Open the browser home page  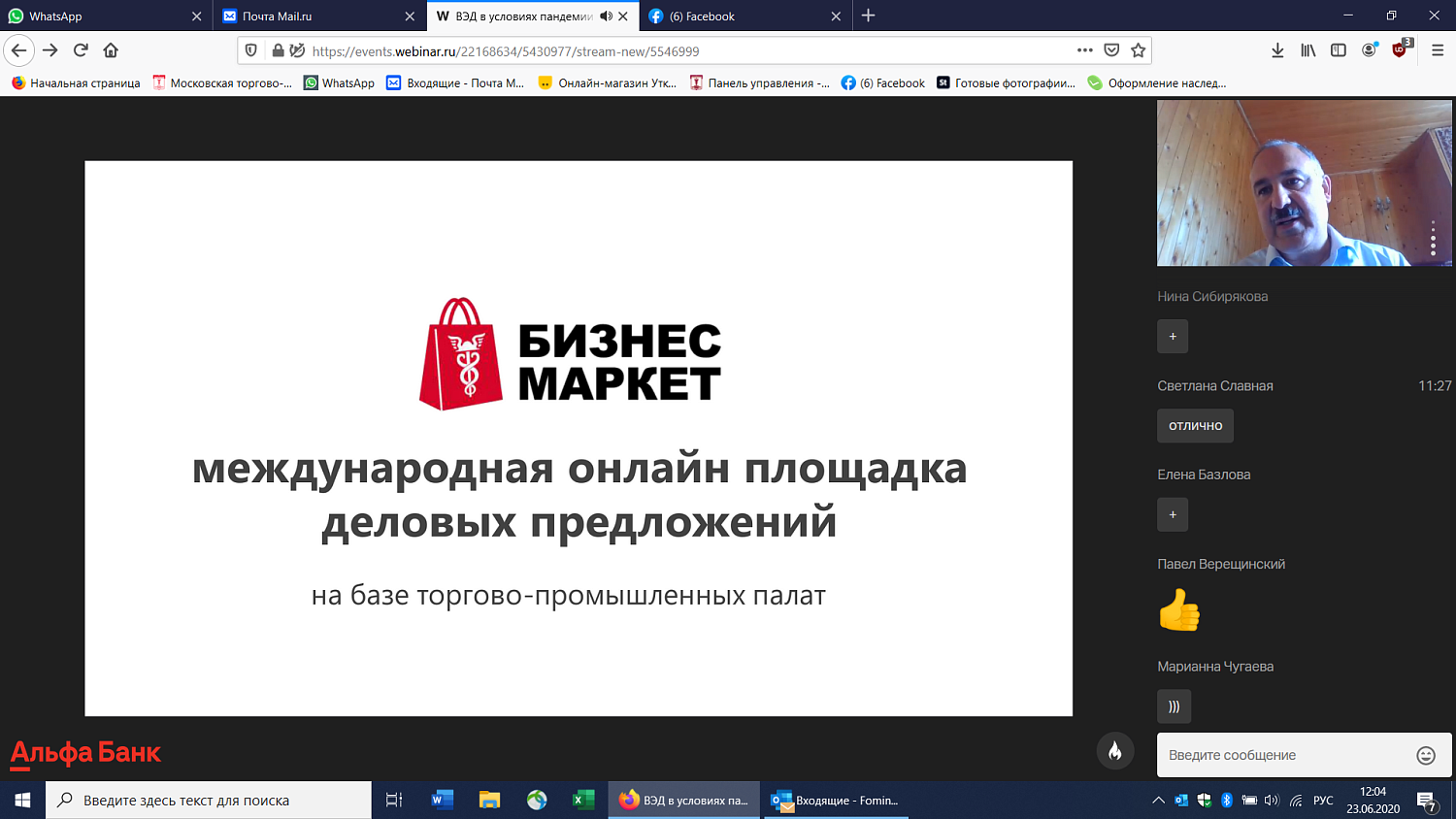coord(111,50)
